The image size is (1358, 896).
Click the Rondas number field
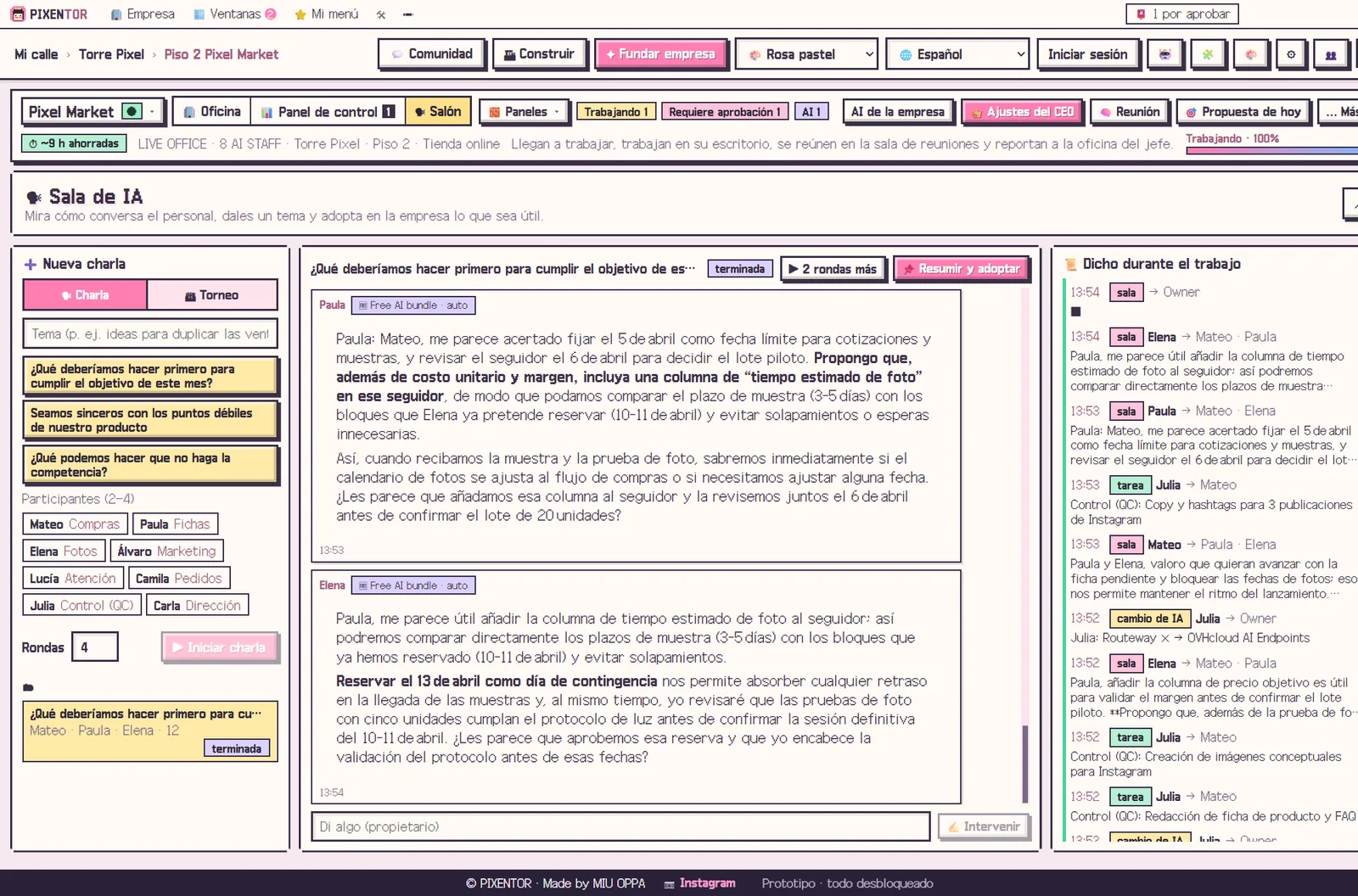coord(94,647)
